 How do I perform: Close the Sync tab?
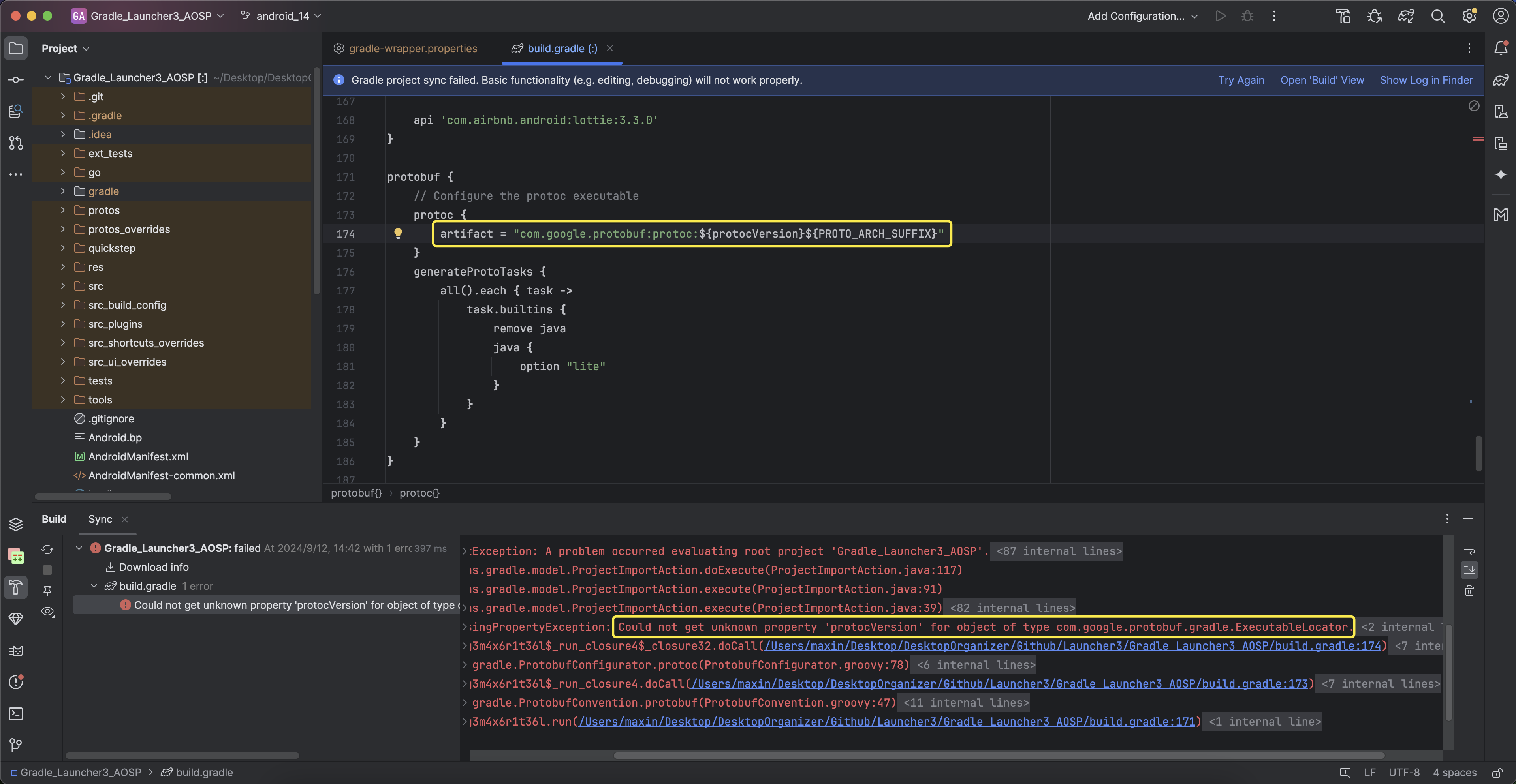tap(125, 519)
